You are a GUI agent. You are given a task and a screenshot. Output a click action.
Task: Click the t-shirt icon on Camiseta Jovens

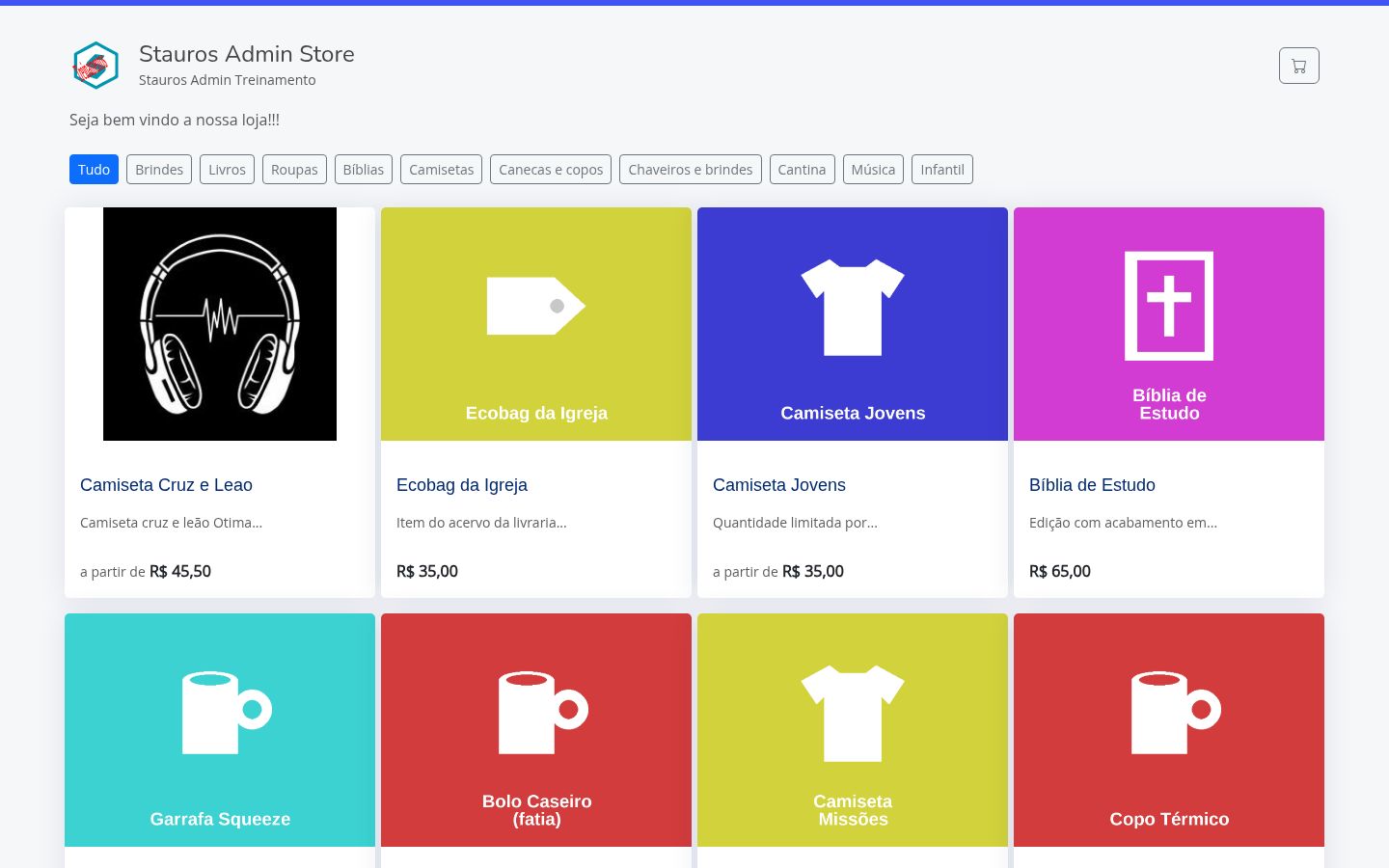point(853,307)
